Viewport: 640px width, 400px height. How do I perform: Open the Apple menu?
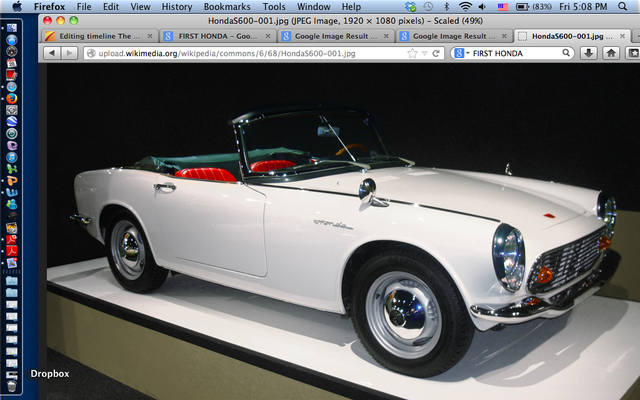tap(17, 7)
